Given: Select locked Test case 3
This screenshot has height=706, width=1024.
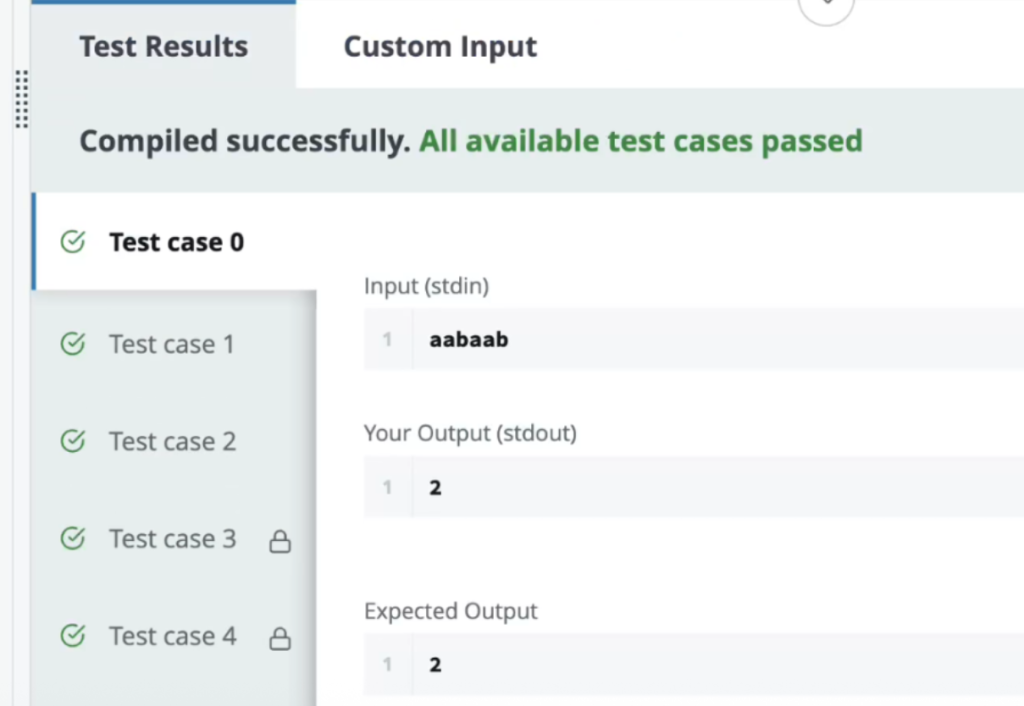Looking at the screenshot, I should (173, 539).
